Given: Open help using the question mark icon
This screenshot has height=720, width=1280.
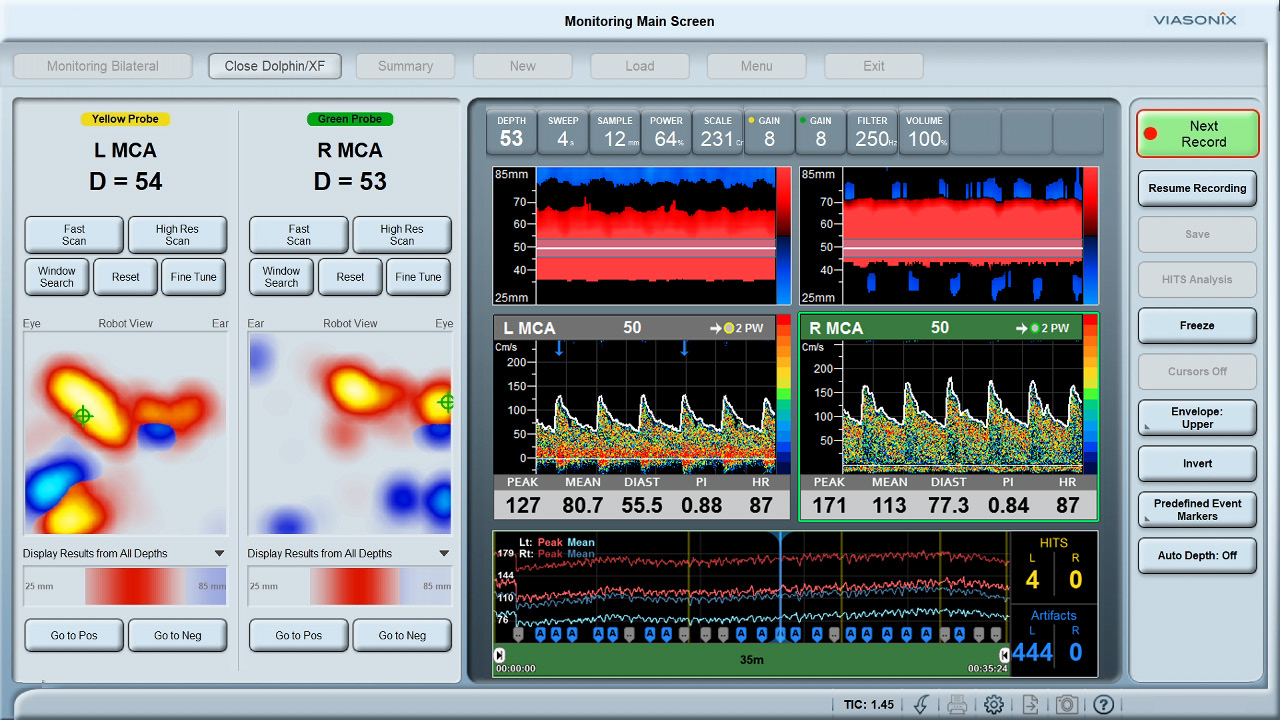Looking at the screenshot, I should (x=1102, y=704).
